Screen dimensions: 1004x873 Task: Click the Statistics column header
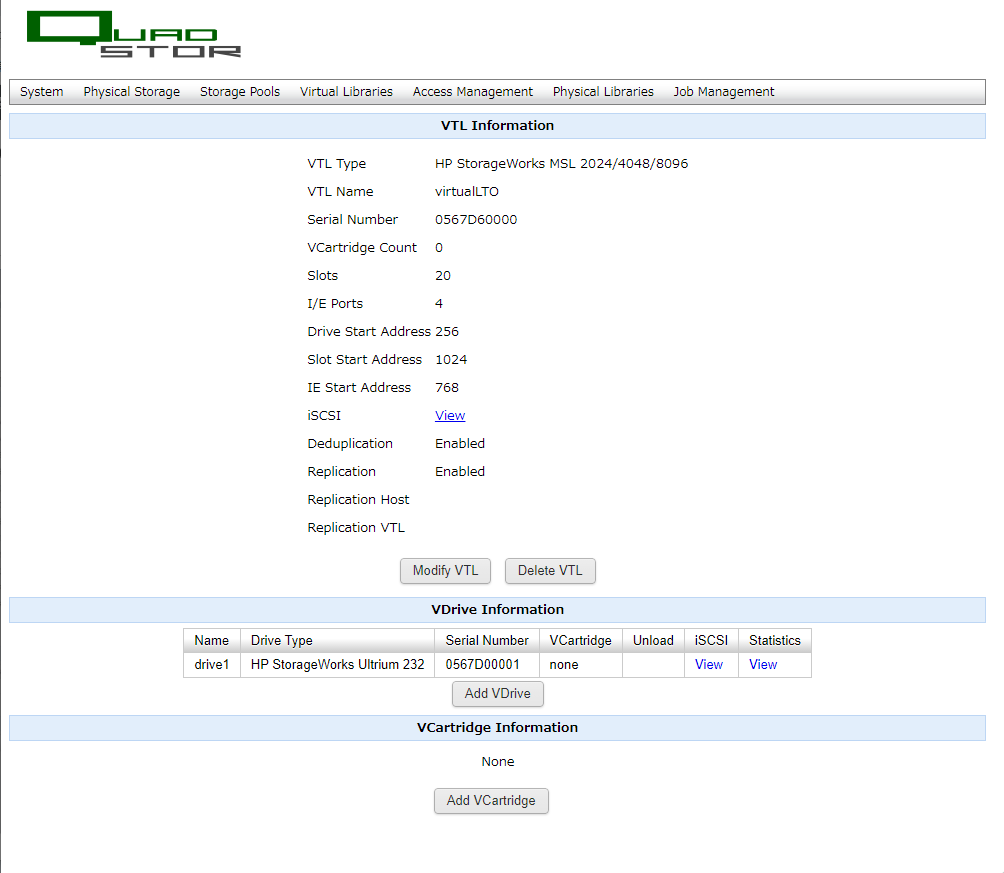(x=775, y=640)
